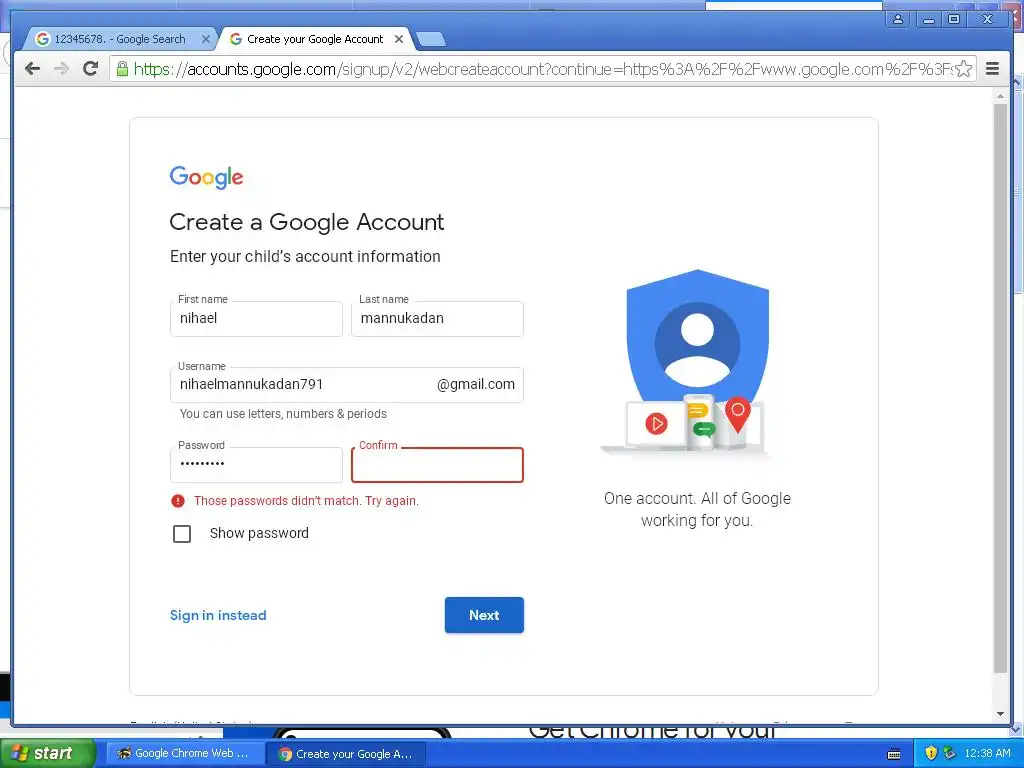Click the Chrome user profile icon
Viewport: 1024px width, 768px height.
click(x=899, y=19)
